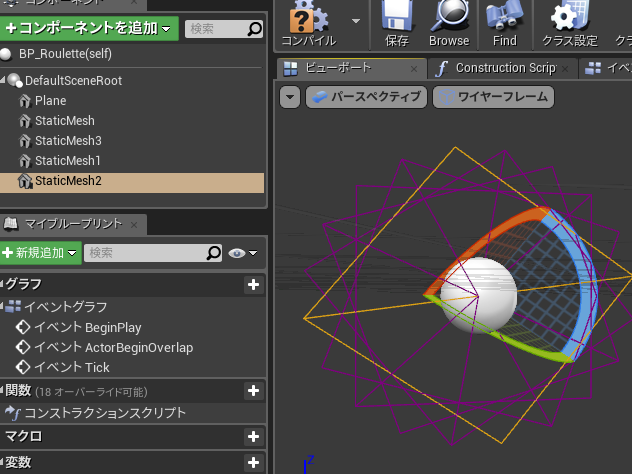Screen dimensions: 632x474
Task: Click the StaticMesh1 component icon
Action: [25, 161]
